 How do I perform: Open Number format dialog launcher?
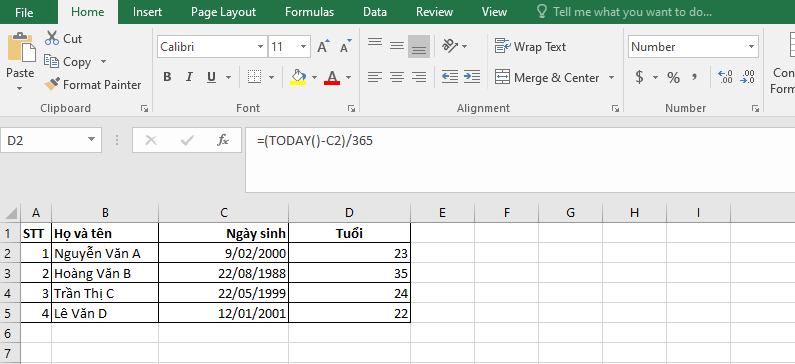pyautogui.click(x=755, y=108)
